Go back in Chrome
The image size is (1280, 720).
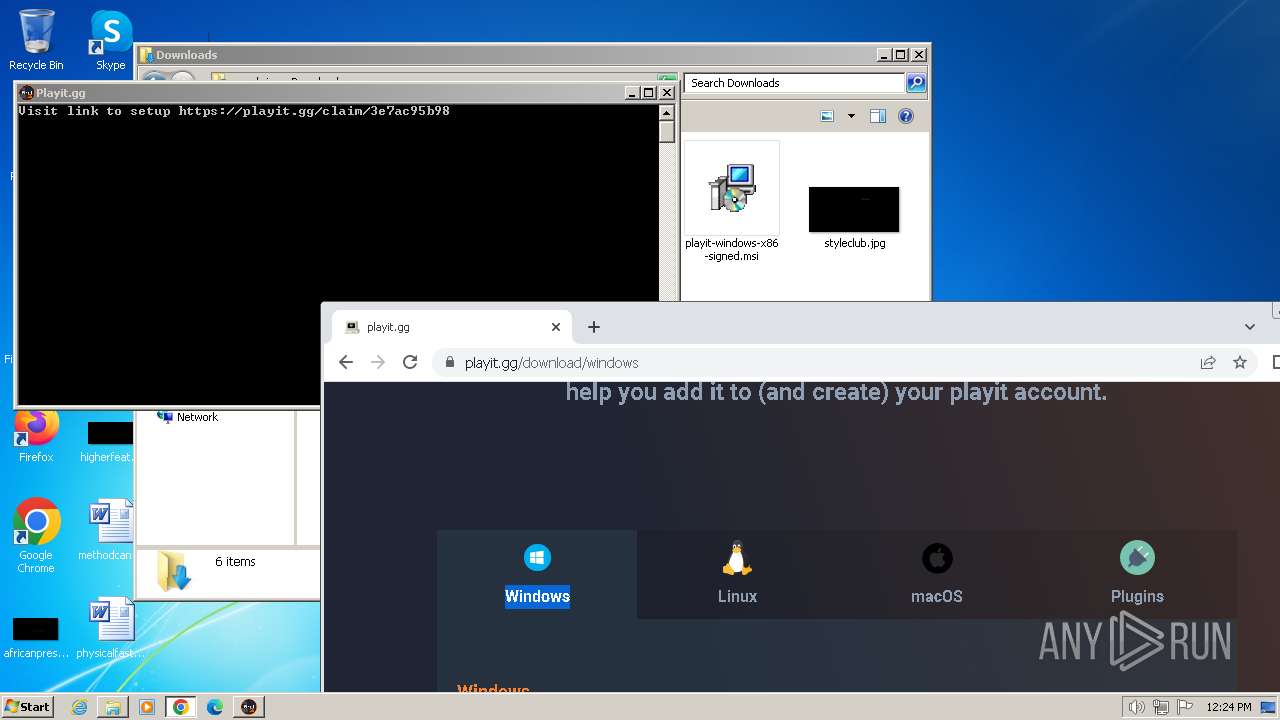(346, 362)
